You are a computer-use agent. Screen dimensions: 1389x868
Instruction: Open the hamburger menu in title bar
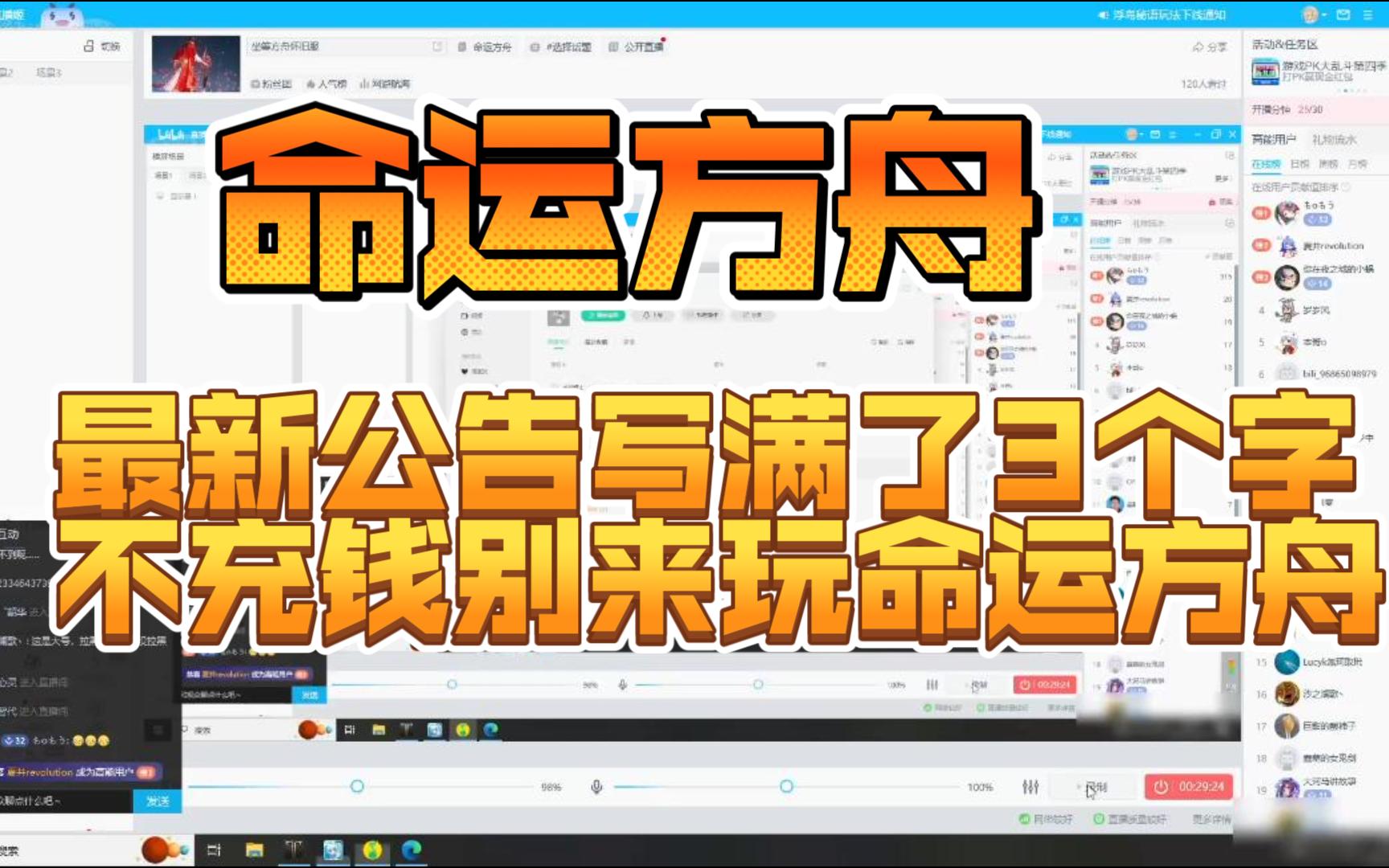(x=1367, y=14)
